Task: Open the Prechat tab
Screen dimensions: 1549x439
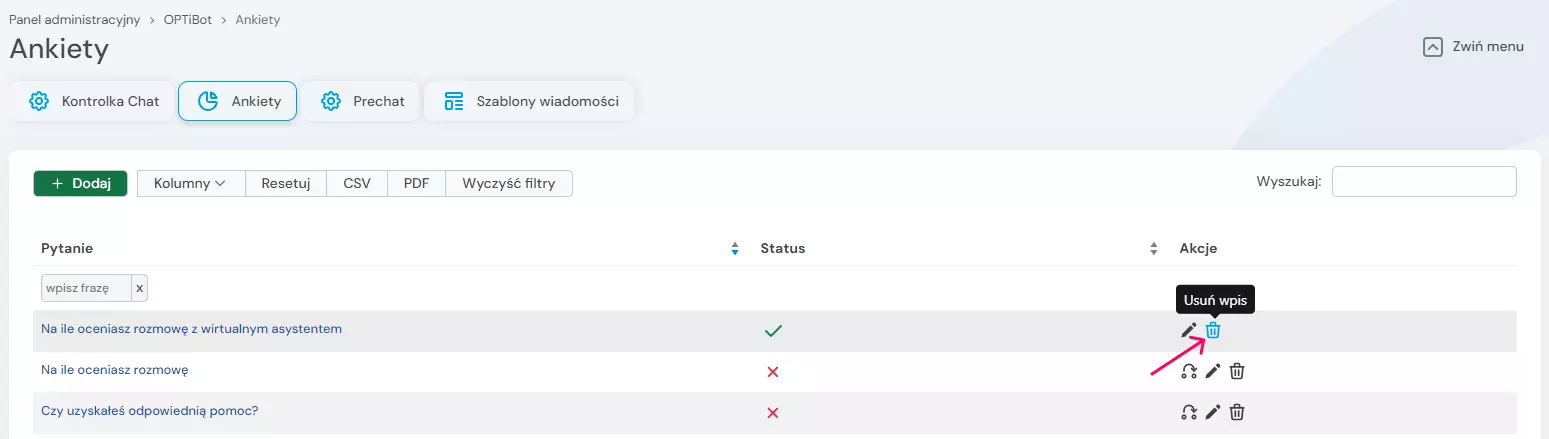Action: coord(361,101)
